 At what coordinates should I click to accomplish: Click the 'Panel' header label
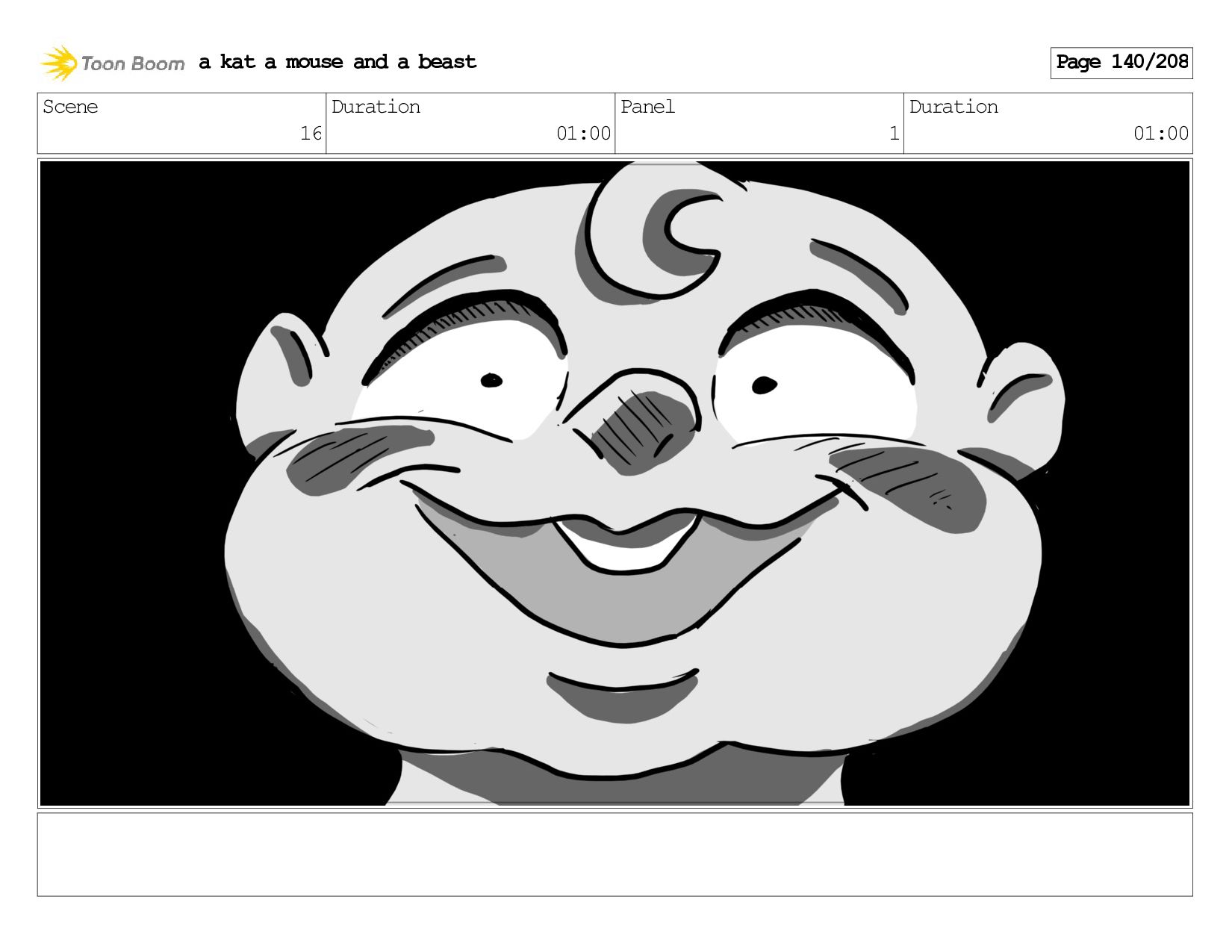[x=647, y=107]
